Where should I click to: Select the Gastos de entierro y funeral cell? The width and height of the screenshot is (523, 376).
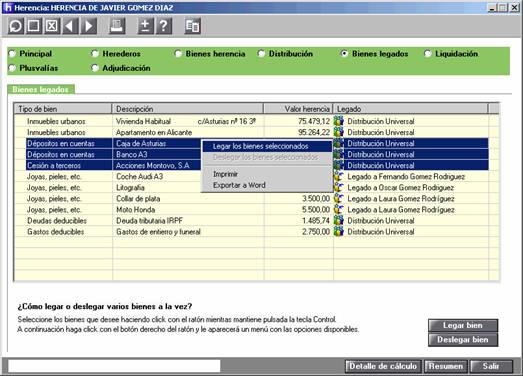coord(188,232)
